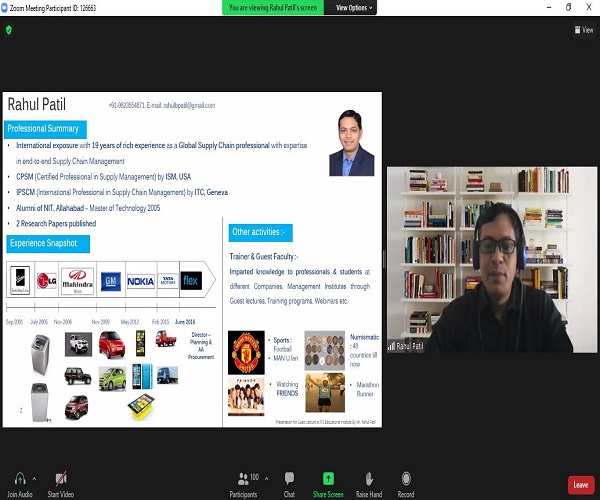This screenshot has height=500, width=600.
Task: Click the yellow Nokia Lumia phone image
Action: (142, 407)
